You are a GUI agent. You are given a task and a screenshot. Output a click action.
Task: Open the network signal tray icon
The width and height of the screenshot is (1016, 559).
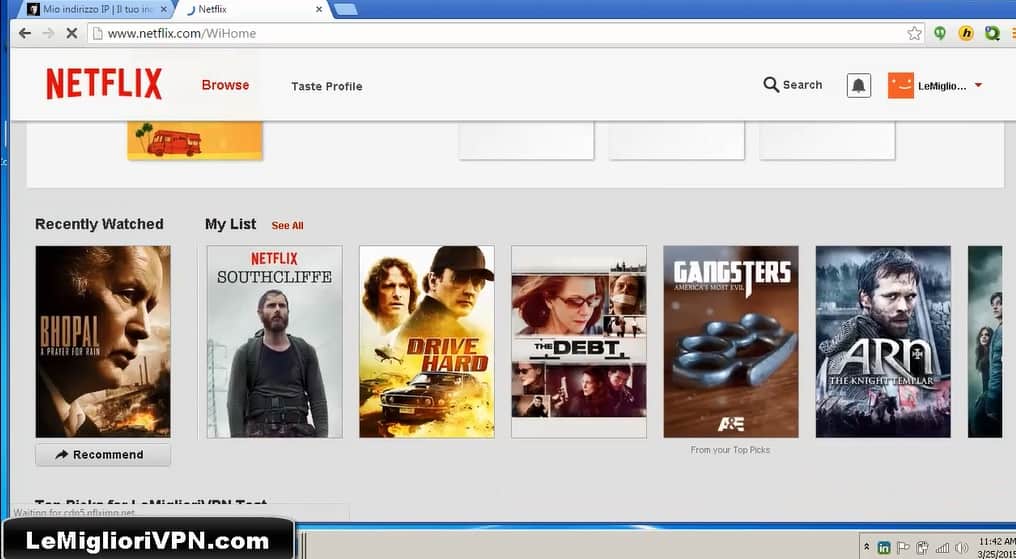[x=942, y=548]
